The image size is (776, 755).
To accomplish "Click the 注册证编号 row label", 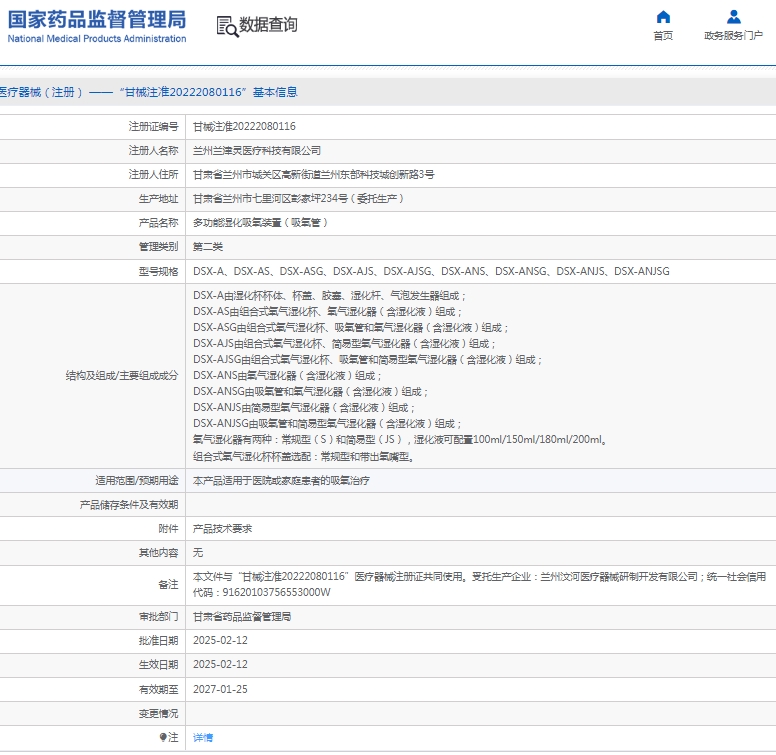I will point(153,127).
